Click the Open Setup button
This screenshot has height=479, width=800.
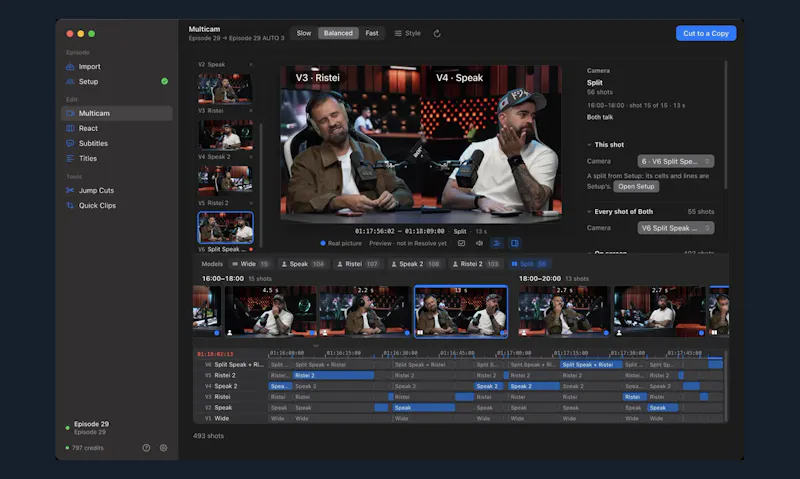[636, 186]
